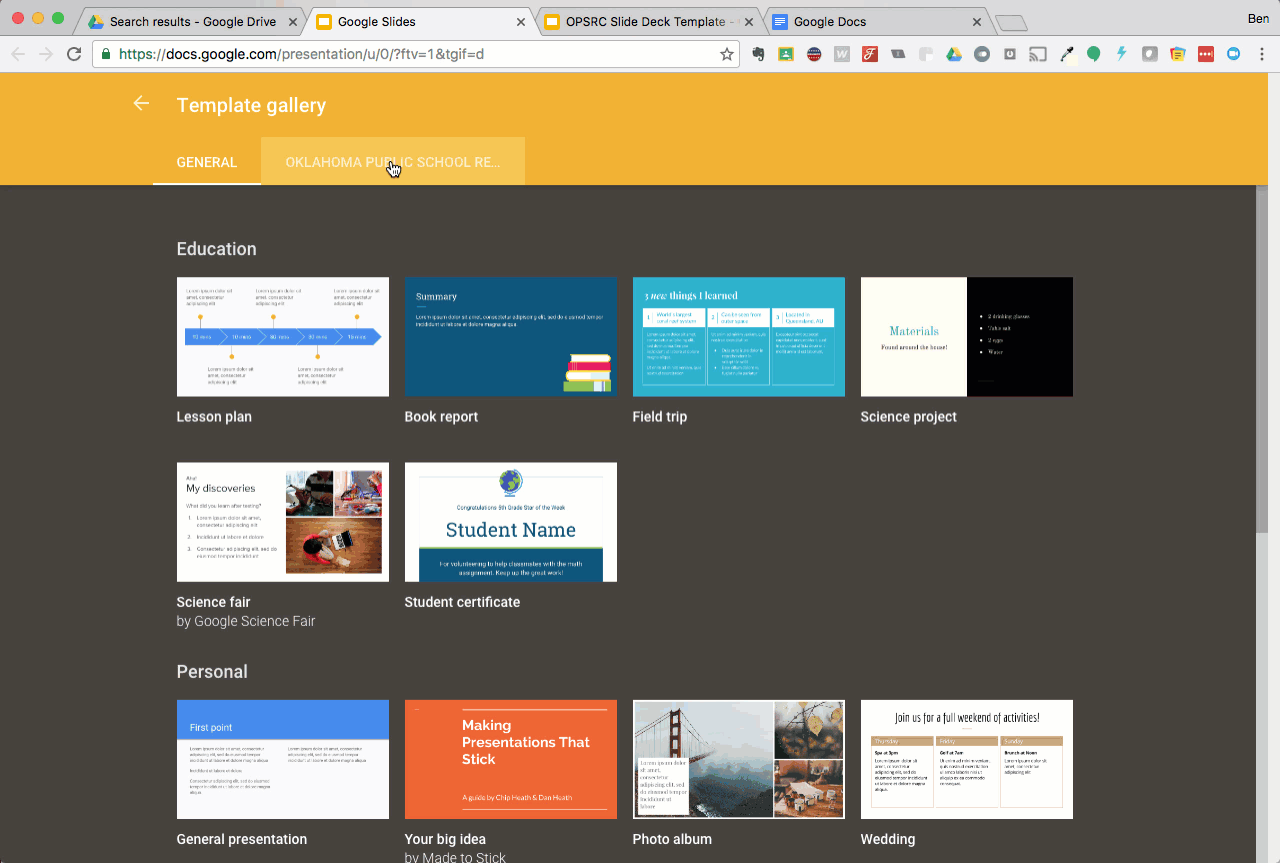Choose the Your big idea template thumbnail

click(511, 760)
